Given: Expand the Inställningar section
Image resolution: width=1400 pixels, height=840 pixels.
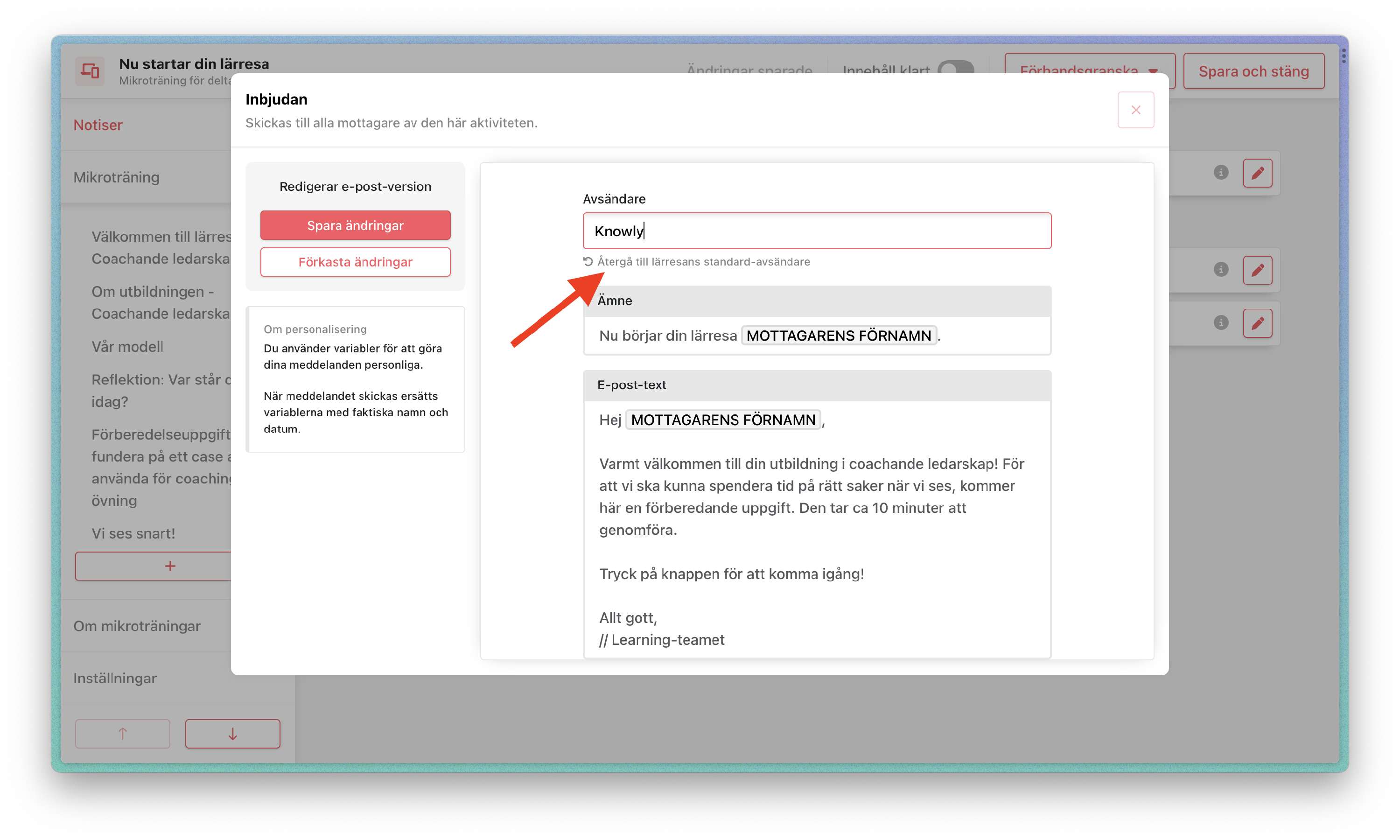Looking at the screenshot, I should tap(115, 678).
